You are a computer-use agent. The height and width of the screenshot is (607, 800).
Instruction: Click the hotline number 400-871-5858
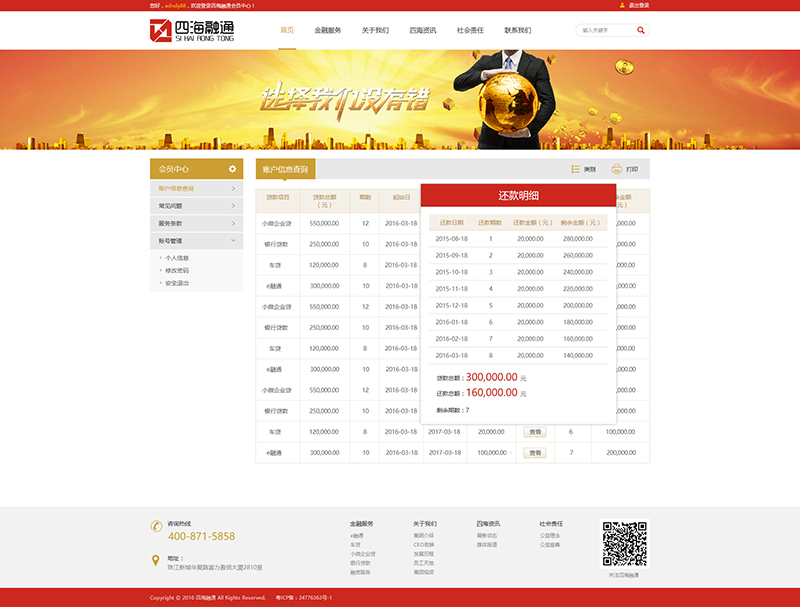pyautogui.click(x=202, y=536)
